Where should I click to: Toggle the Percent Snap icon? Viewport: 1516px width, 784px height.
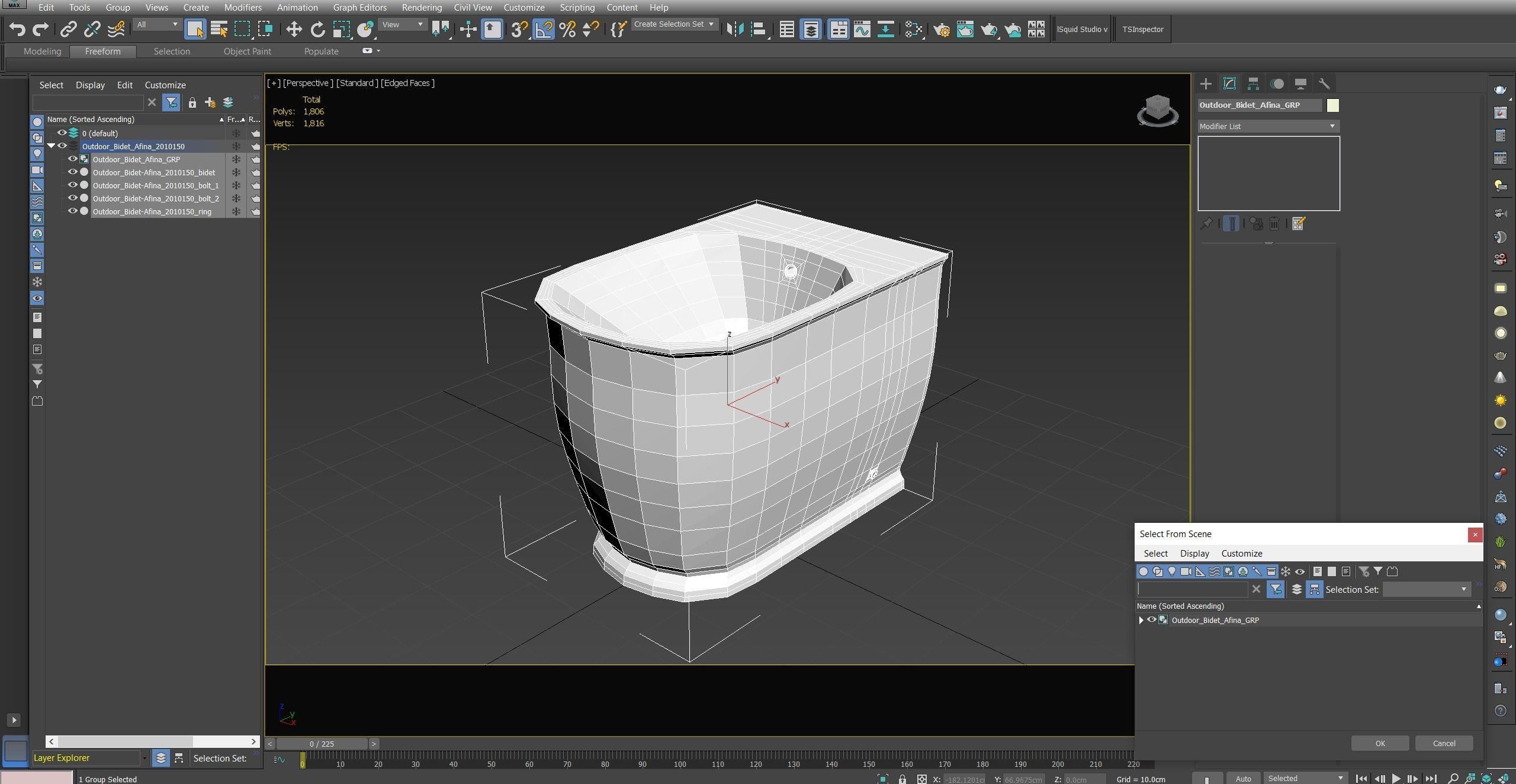point(567,29)
